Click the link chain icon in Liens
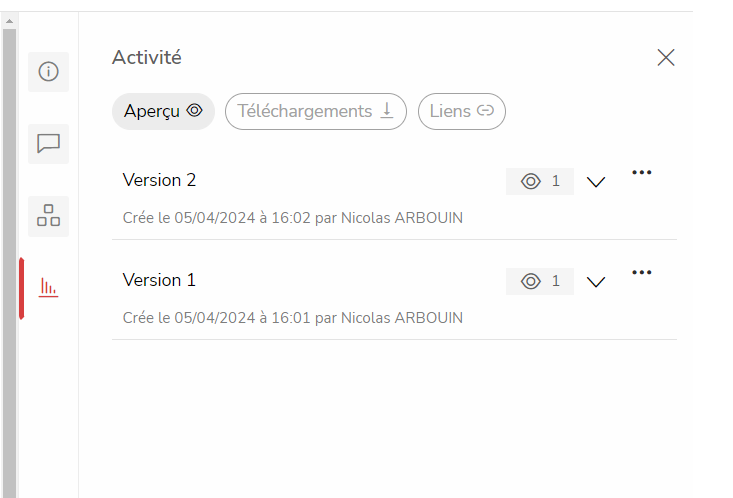This screenshot has height=498, width=733. click(485, 111)
